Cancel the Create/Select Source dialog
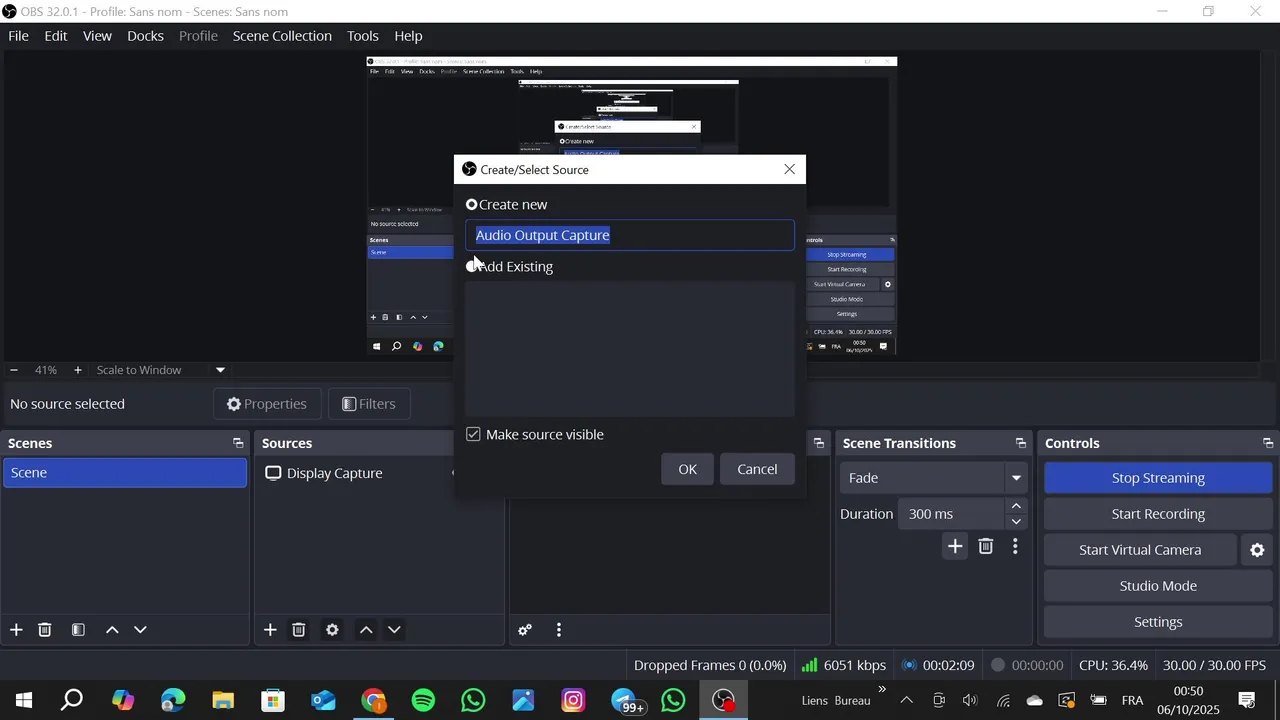The image size is (1280, 720). pyautogui.click(x=757, y=469)
